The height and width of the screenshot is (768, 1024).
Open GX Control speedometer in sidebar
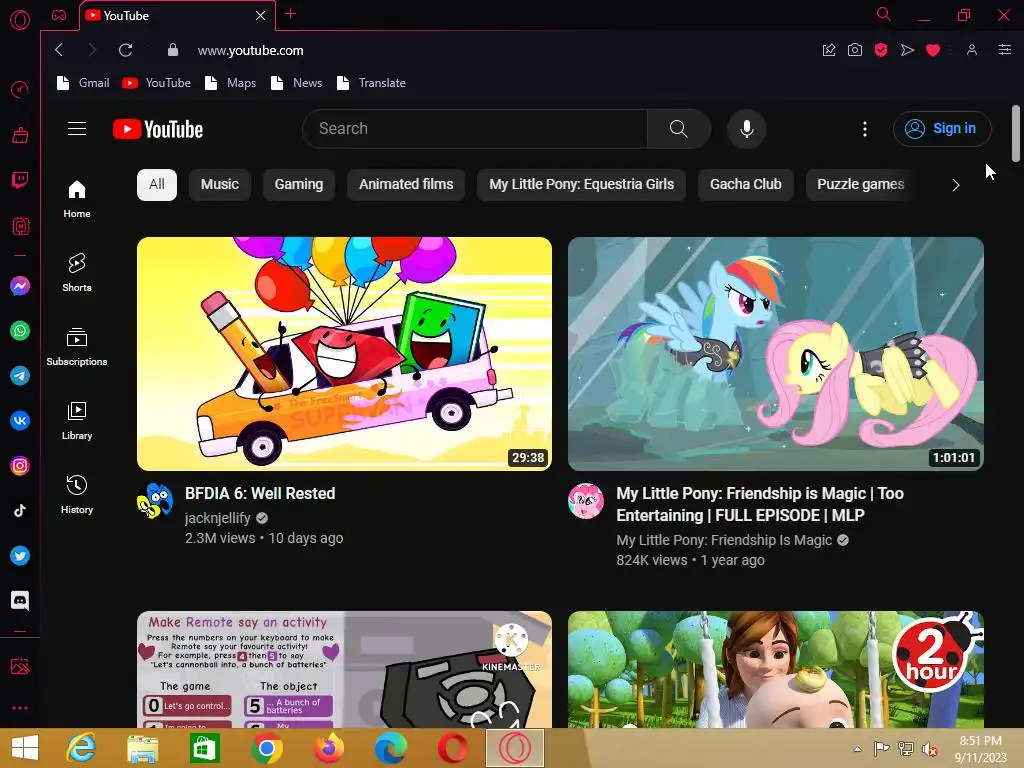(20, 89)
